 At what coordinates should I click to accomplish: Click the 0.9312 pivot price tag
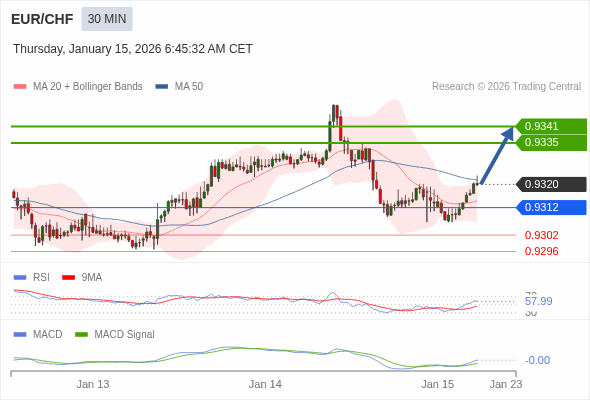(x=551, y=207)
